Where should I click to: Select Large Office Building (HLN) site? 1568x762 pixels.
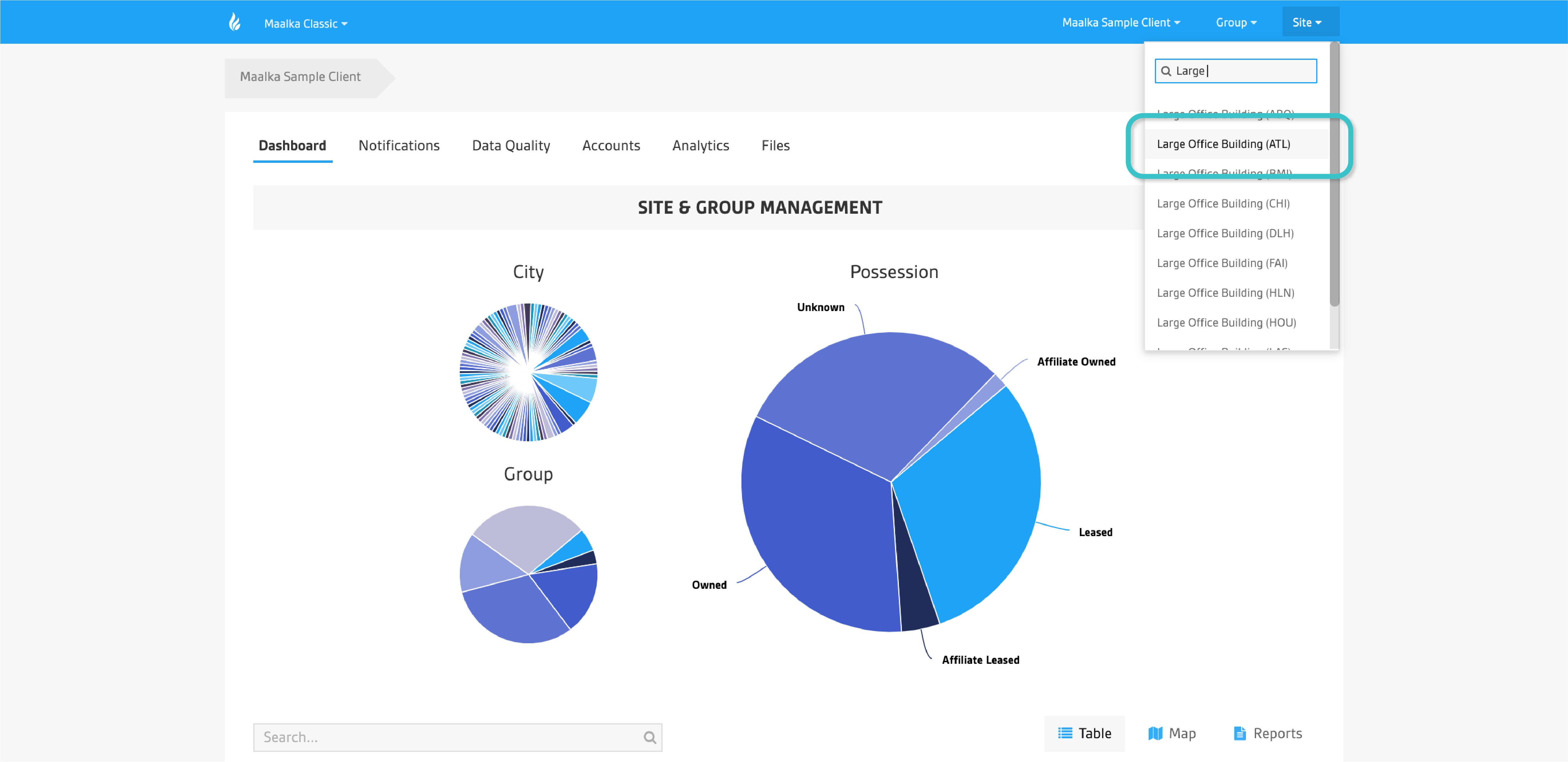[1236, 293]
